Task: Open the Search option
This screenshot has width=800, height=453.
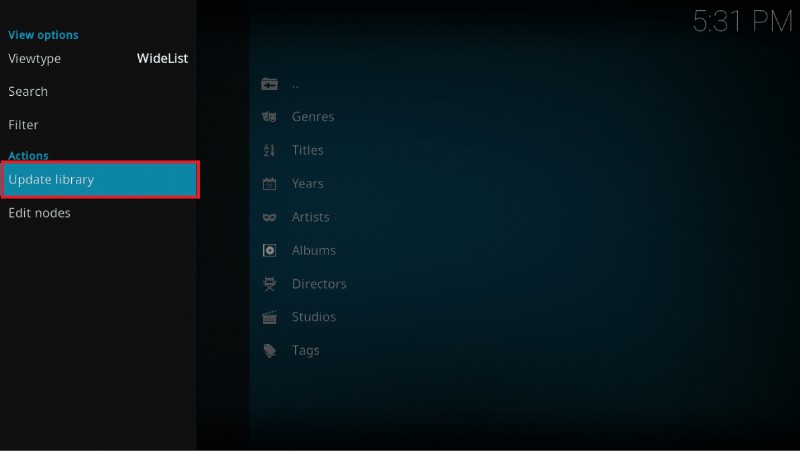Action: coord(98,92)
